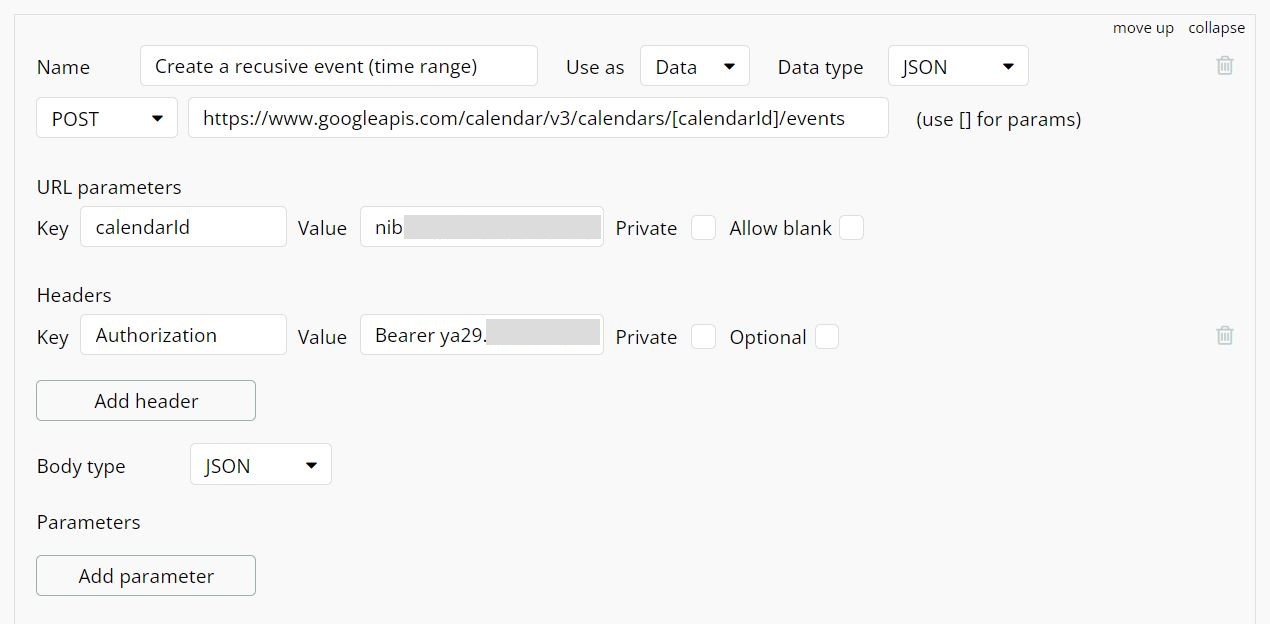Open the Body type dropdown
Viewport: 1270px width, 624px height.
click(260, 466)
